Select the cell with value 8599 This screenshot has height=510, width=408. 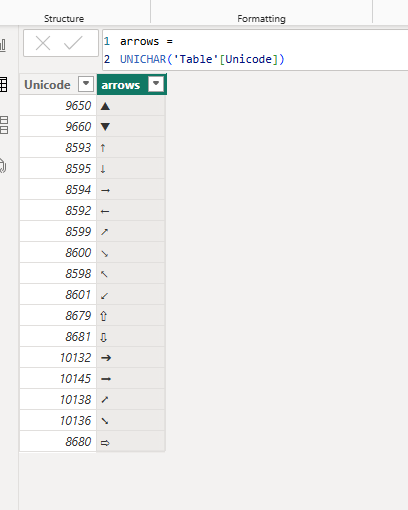click(x=58, y=232)
